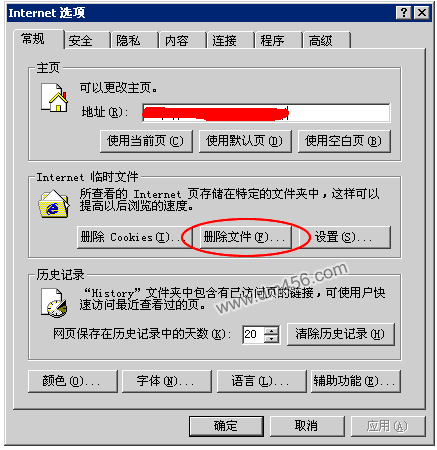Image resolution: width=437 pixels, height=450 pixels.
Task: Click the Internet temporary files folder icon
Action: 54,204
